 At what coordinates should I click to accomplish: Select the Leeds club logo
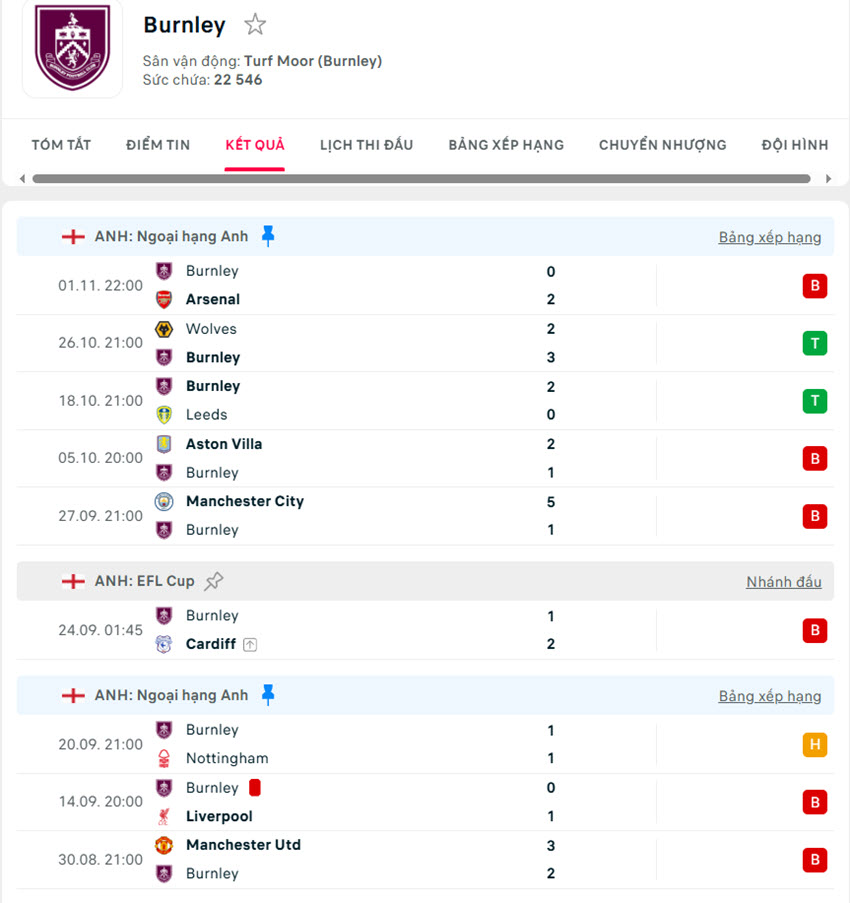(x=165, y=414)
